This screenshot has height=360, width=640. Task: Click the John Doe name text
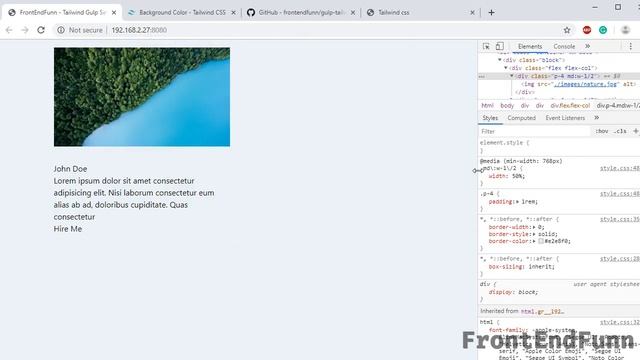pos(70,169)
